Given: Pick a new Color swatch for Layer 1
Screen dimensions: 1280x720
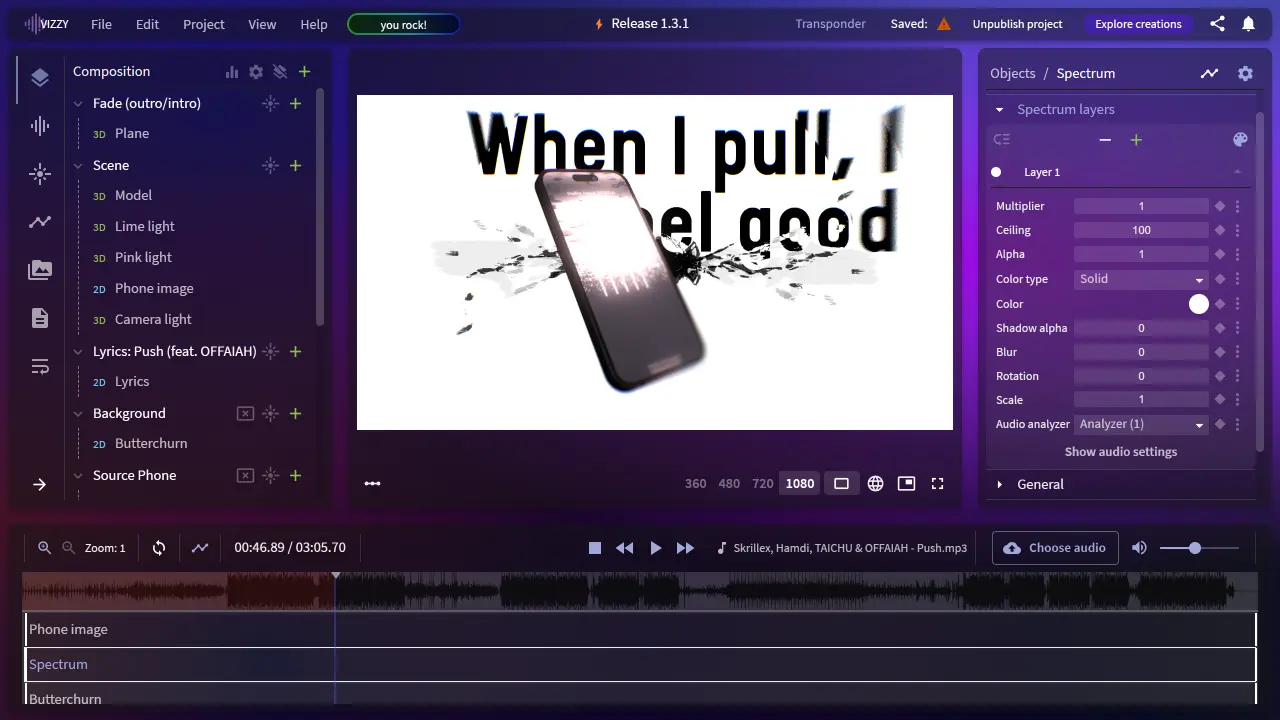Looking at the screenshot, I should 1198,304.
